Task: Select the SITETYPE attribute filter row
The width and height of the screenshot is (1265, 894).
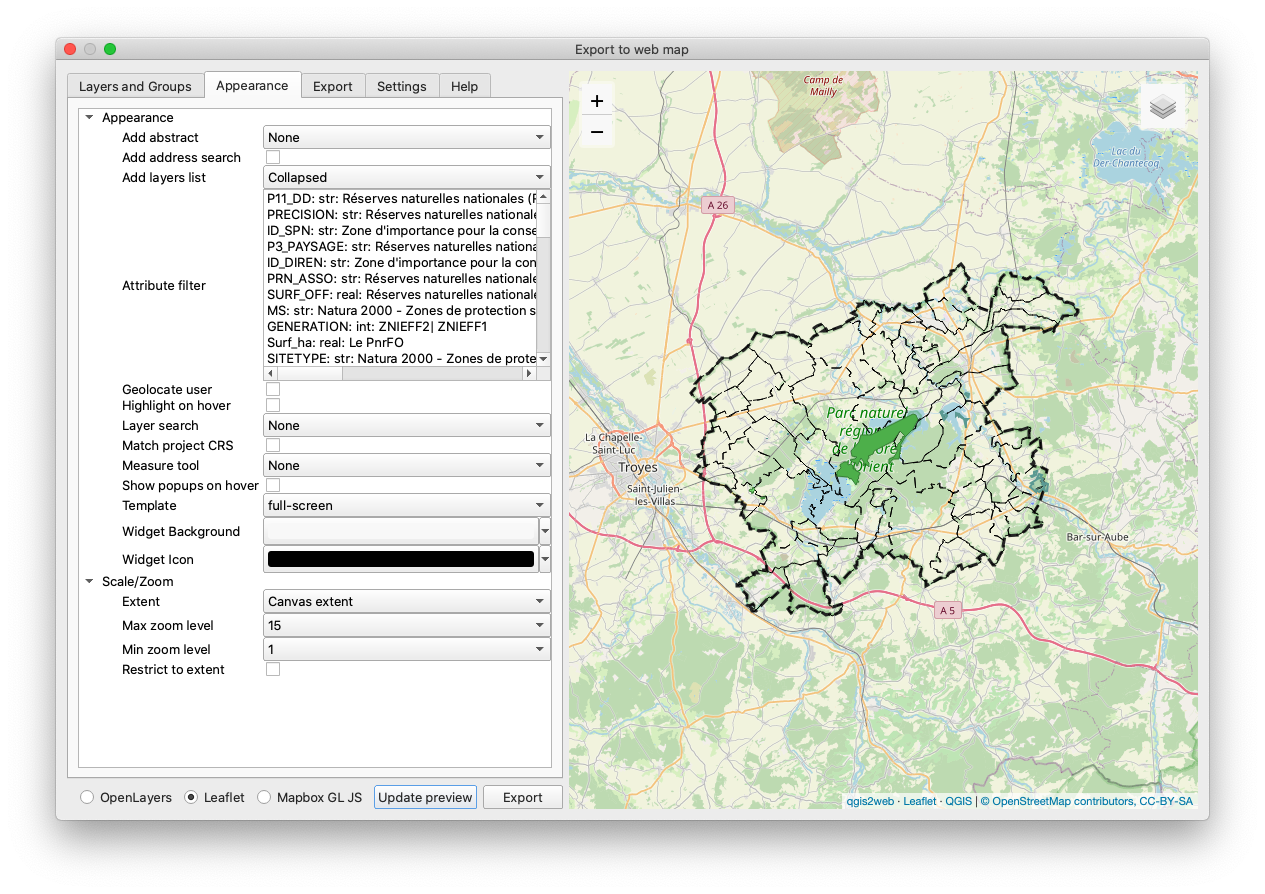Action: [400, 358]
